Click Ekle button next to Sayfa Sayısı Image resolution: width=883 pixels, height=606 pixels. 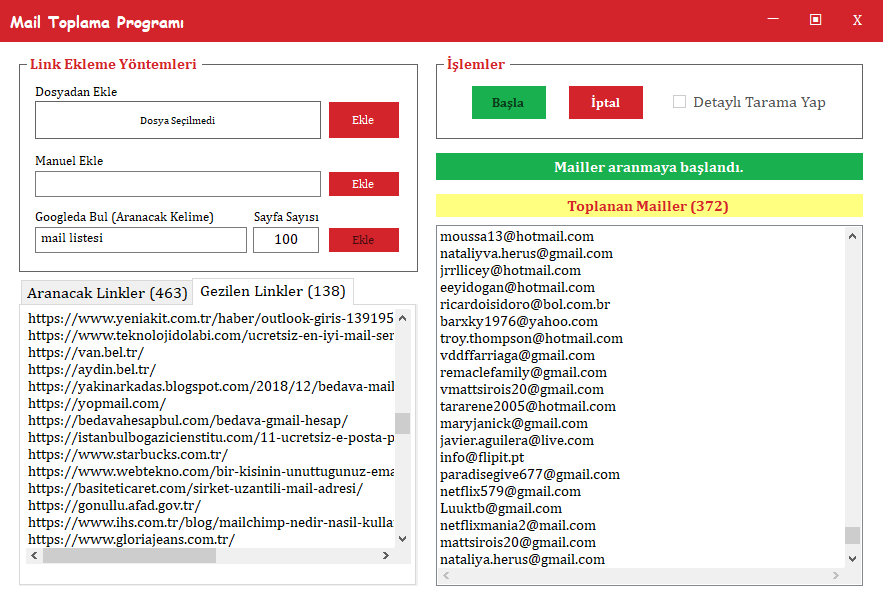(363, 240)
